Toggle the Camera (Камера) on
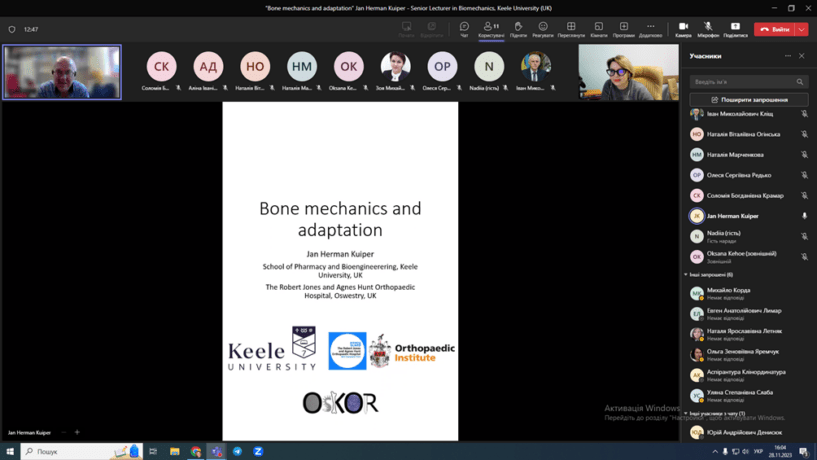The width and height of the screenshot is (817, 460). [x=683, y=29]
